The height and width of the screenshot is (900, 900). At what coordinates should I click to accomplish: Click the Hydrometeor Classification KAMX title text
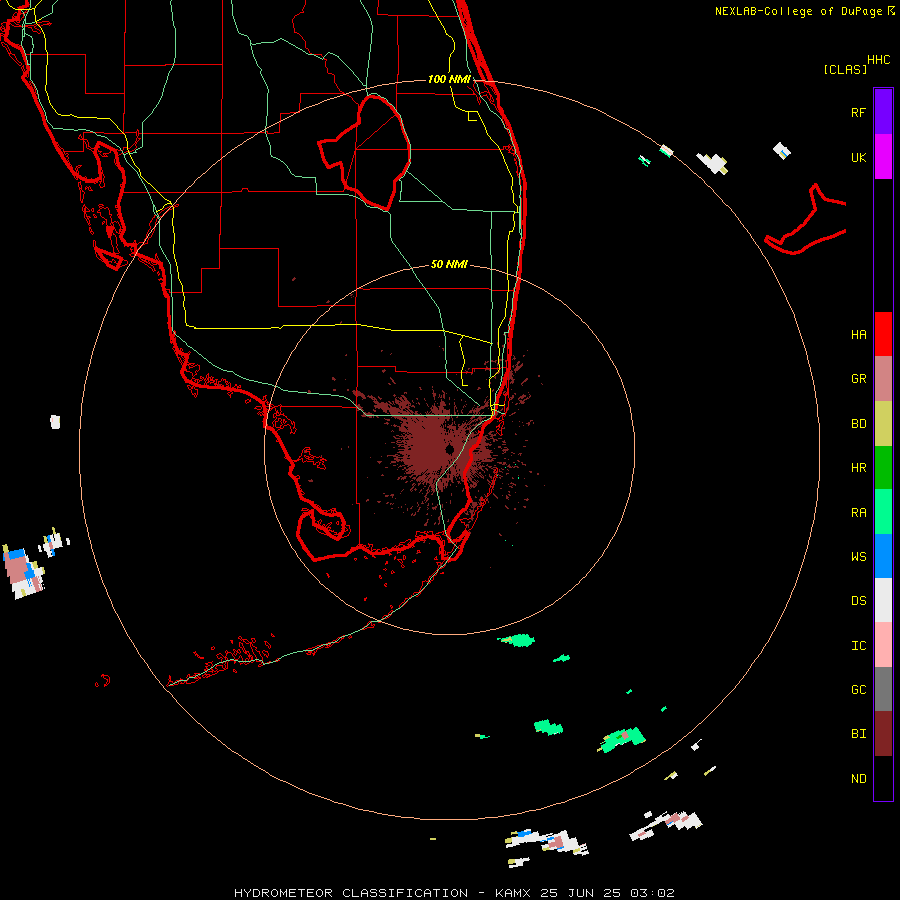454,893
